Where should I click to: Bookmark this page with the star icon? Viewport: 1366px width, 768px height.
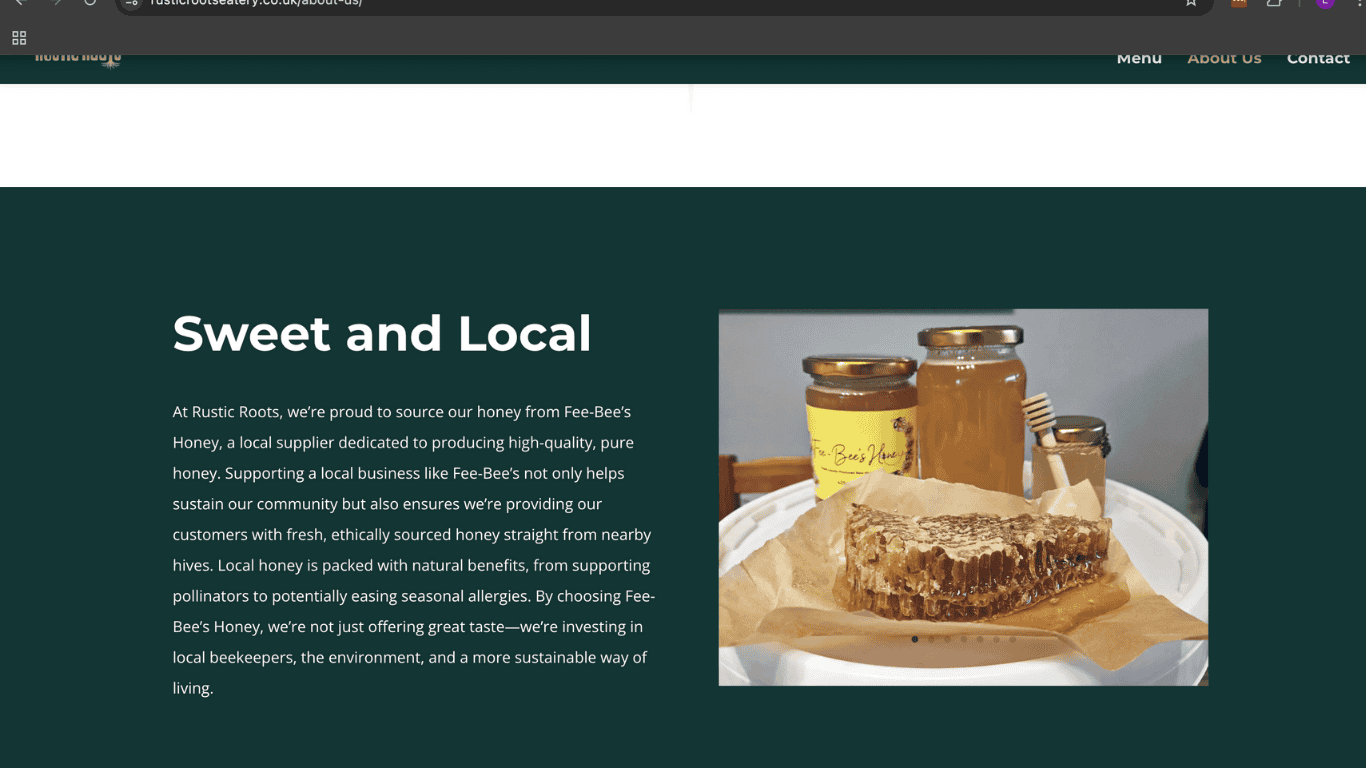1191,3
